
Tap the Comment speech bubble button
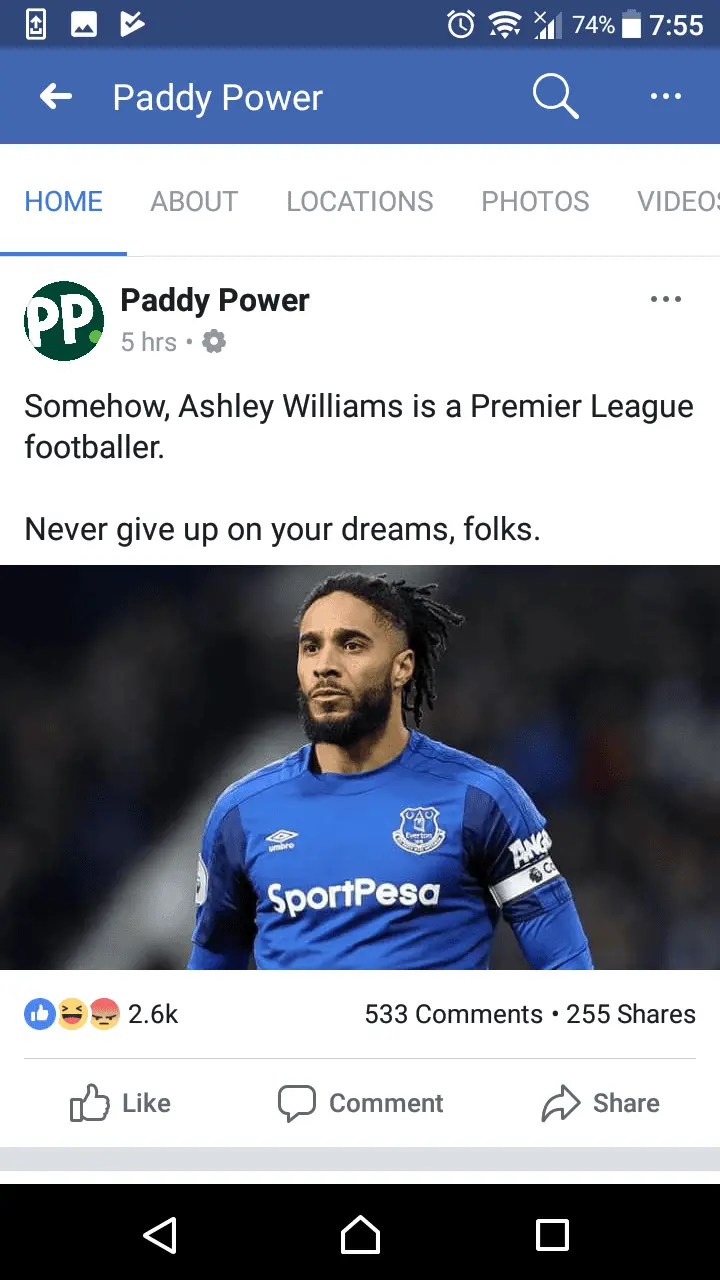pyautogui.click(x=360, y=1103)
